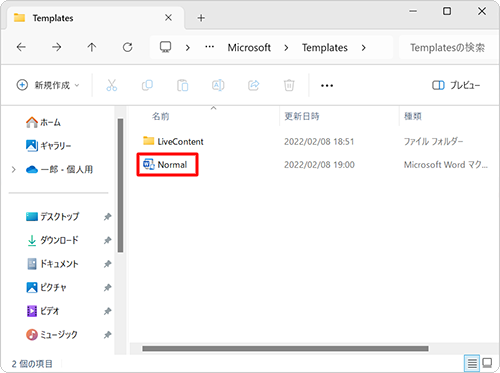Click the Delete trash icon
Screen dimensions: 500x373
(x=289, y=85)
